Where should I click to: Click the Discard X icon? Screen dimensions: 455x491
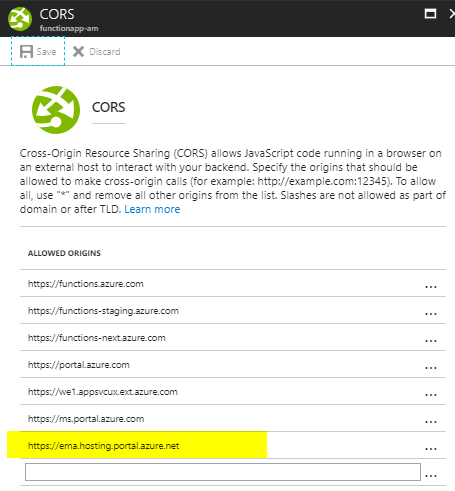tap(78, 52)
